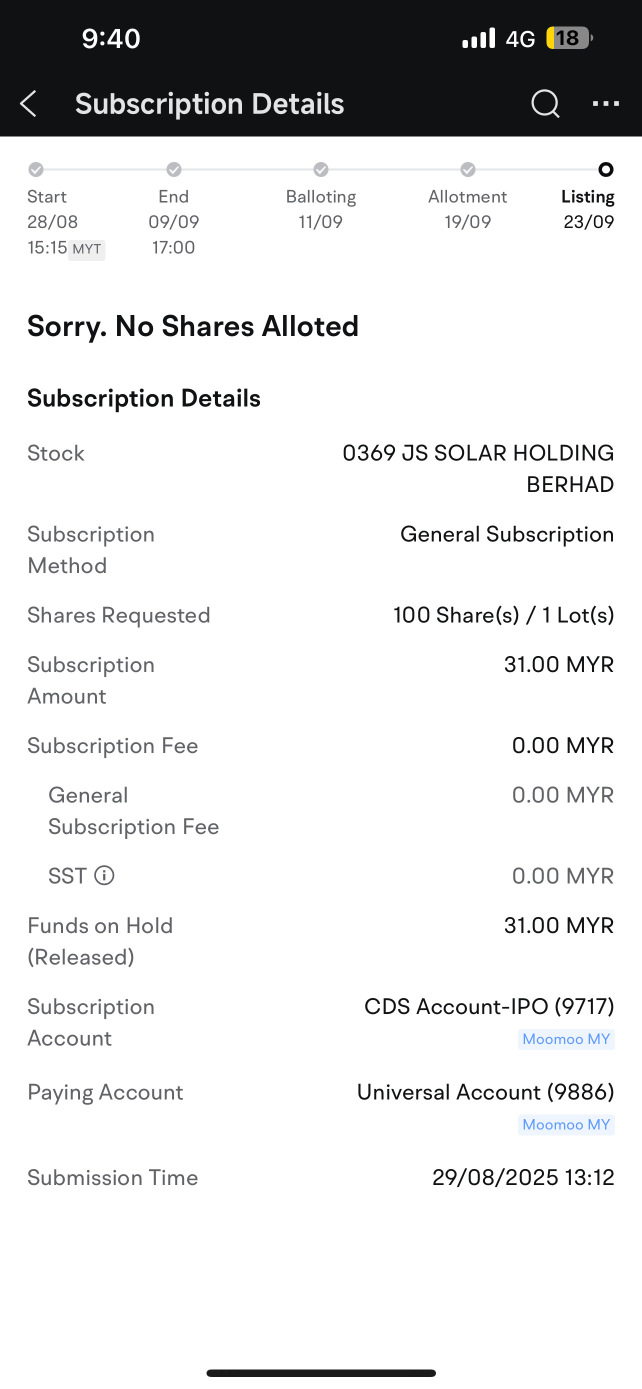Open search with magnifier icon
The height and width of the screenshot is (1389, 642).
[545, 104]
